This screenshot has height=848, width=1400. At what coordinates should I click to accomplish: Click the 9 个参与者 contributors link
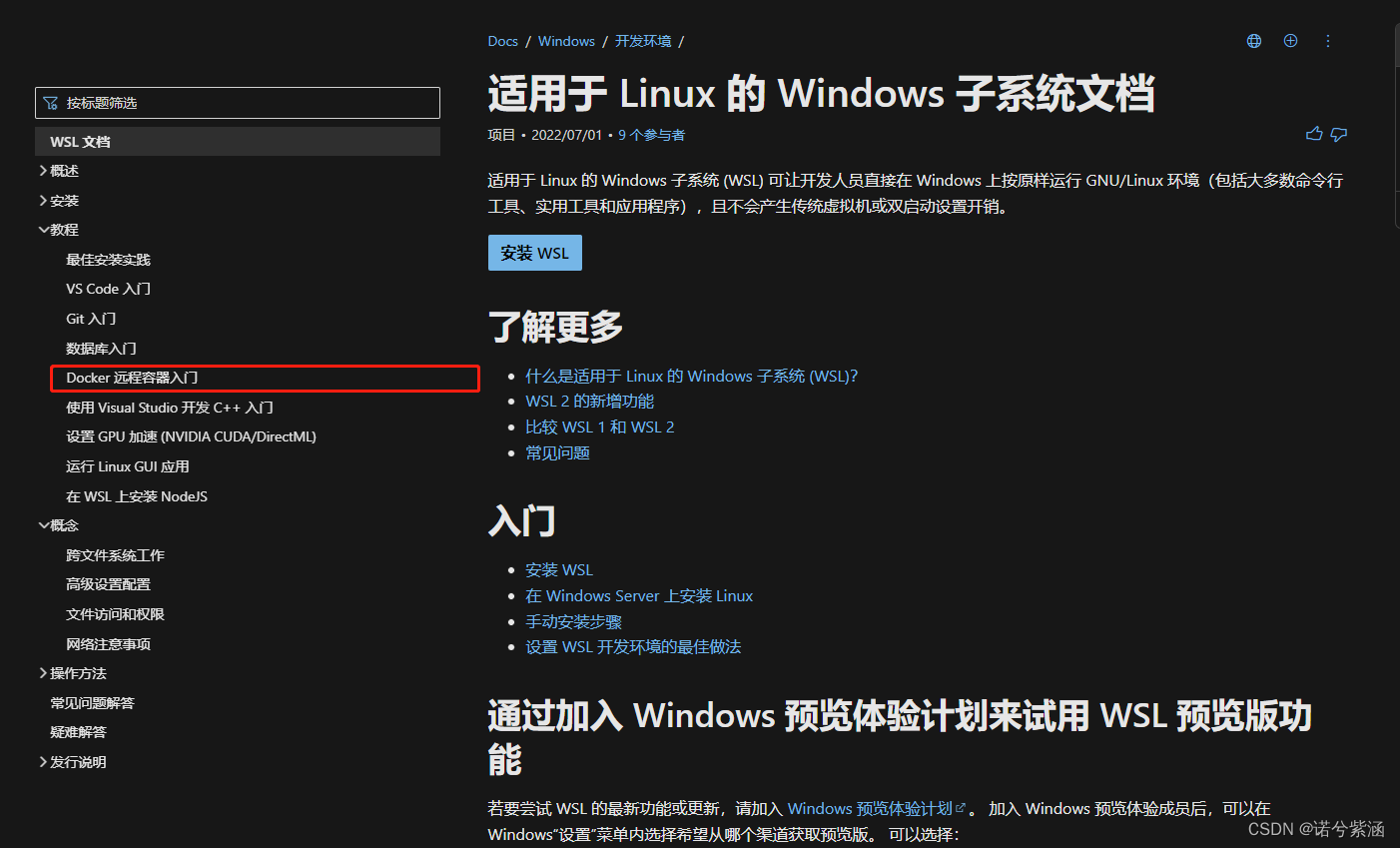click(x=651, y=135)
